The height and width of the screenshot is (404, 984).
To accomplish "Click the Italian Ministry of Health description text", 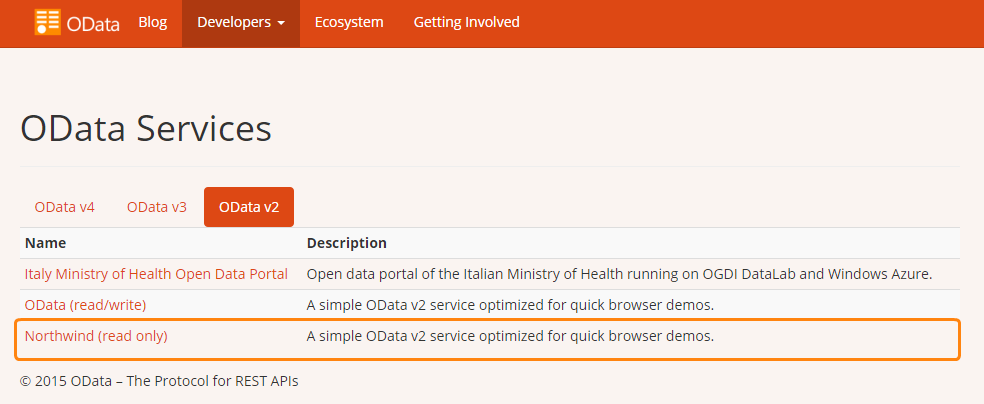I will coord(619,274).
